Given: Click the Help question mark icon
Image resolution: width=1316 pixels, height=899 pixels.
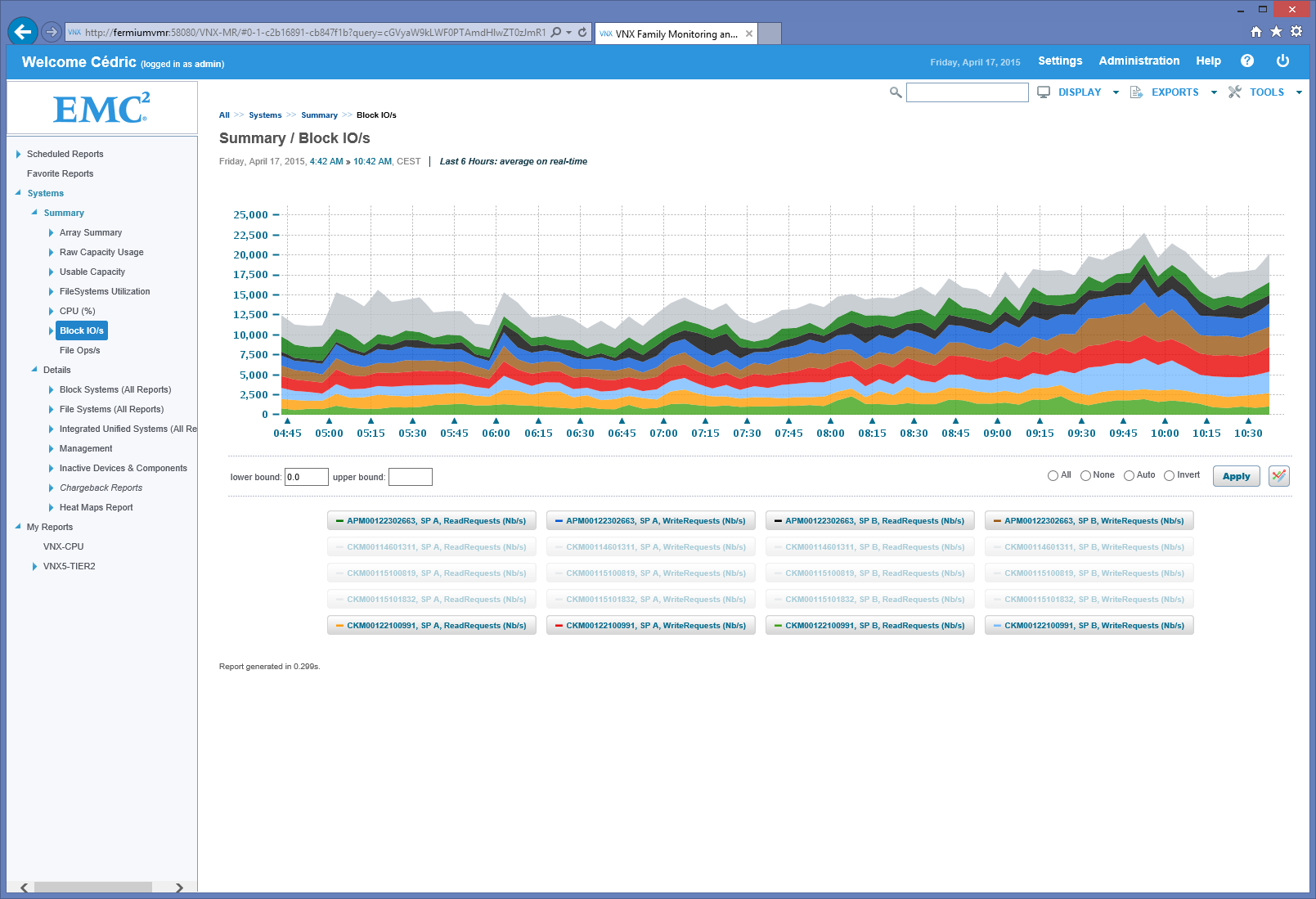Looking at the screenshot, I should (x=1247, y=61).
